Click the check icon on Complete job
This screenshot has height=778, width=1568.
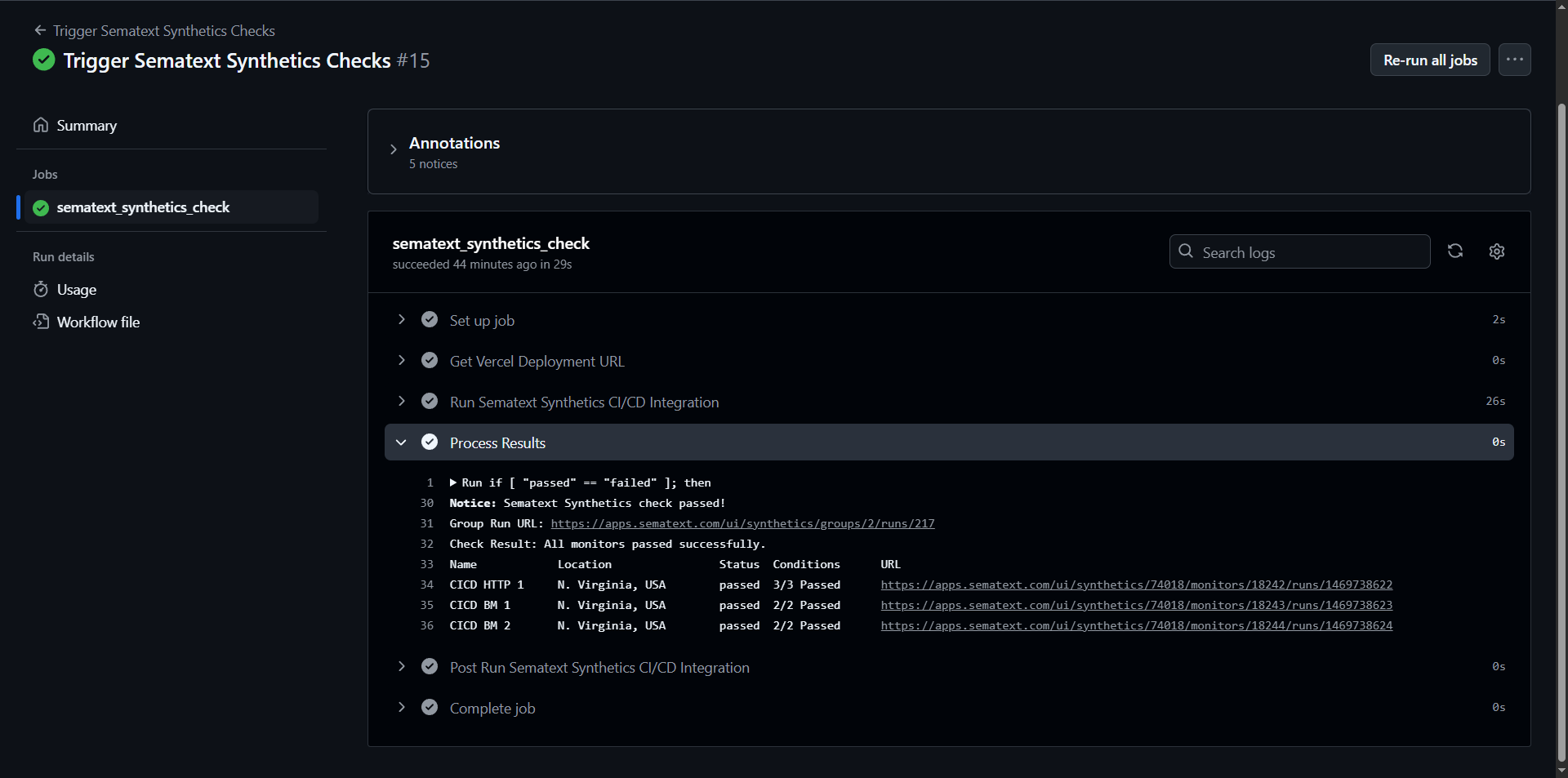[430, 707]
